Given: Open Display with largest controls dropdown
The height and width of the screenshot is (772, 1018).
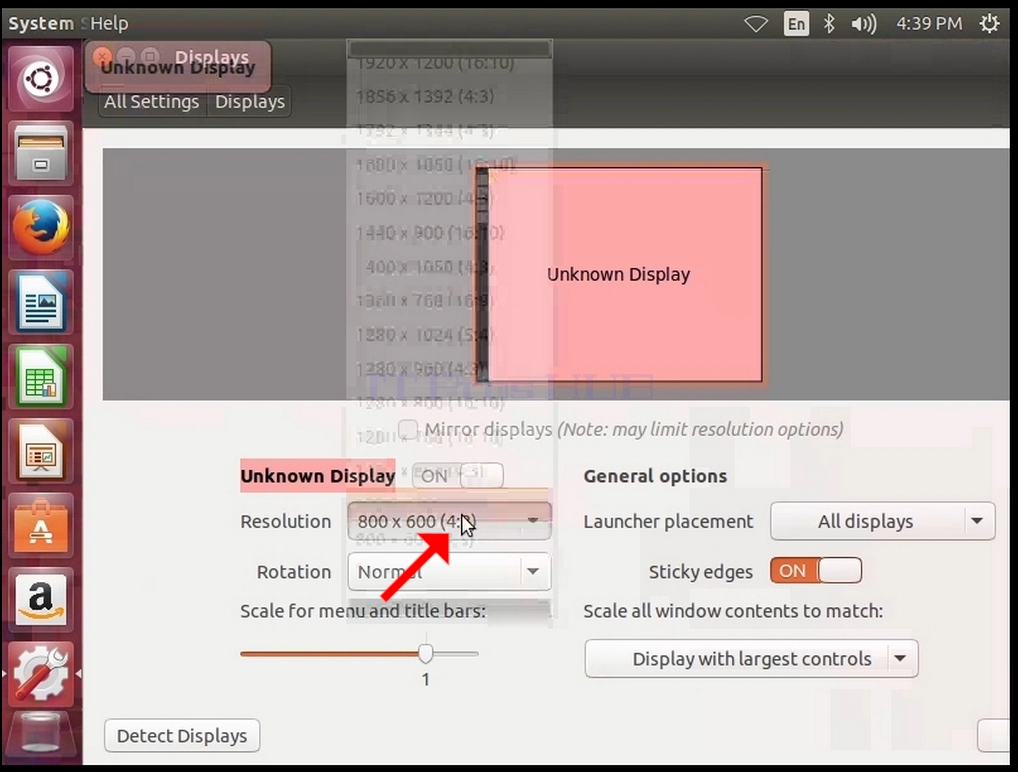Looking at the screenshot, I should (751, 658).
